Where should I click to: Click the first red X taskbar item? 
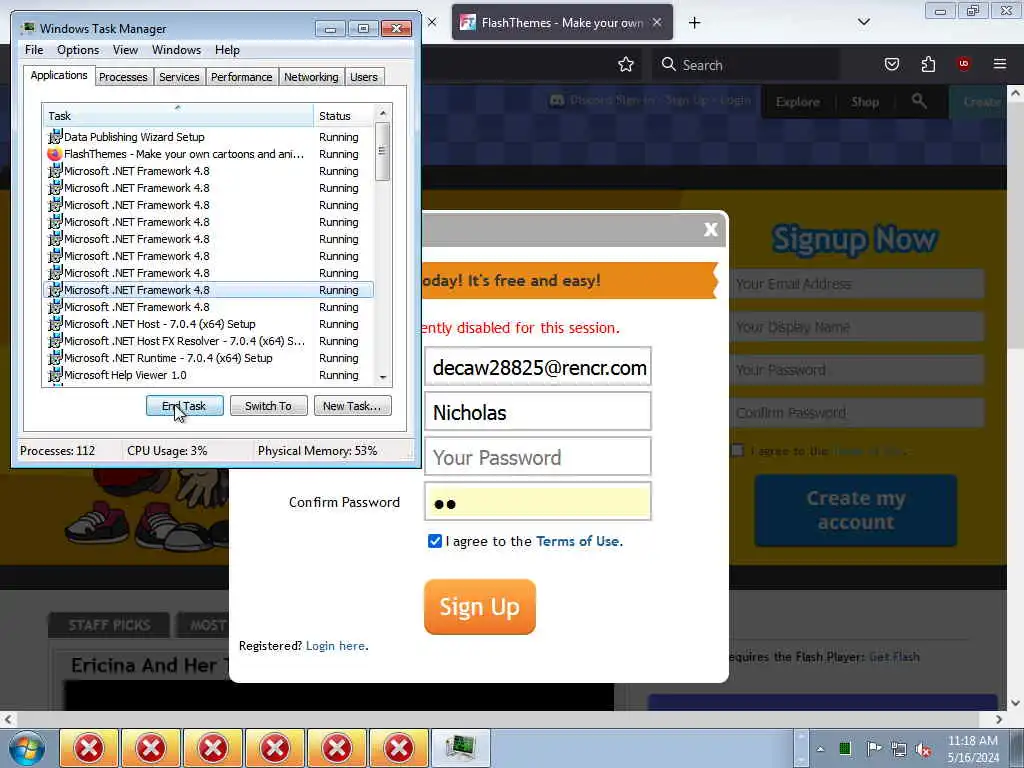click(x=89, y=748)
